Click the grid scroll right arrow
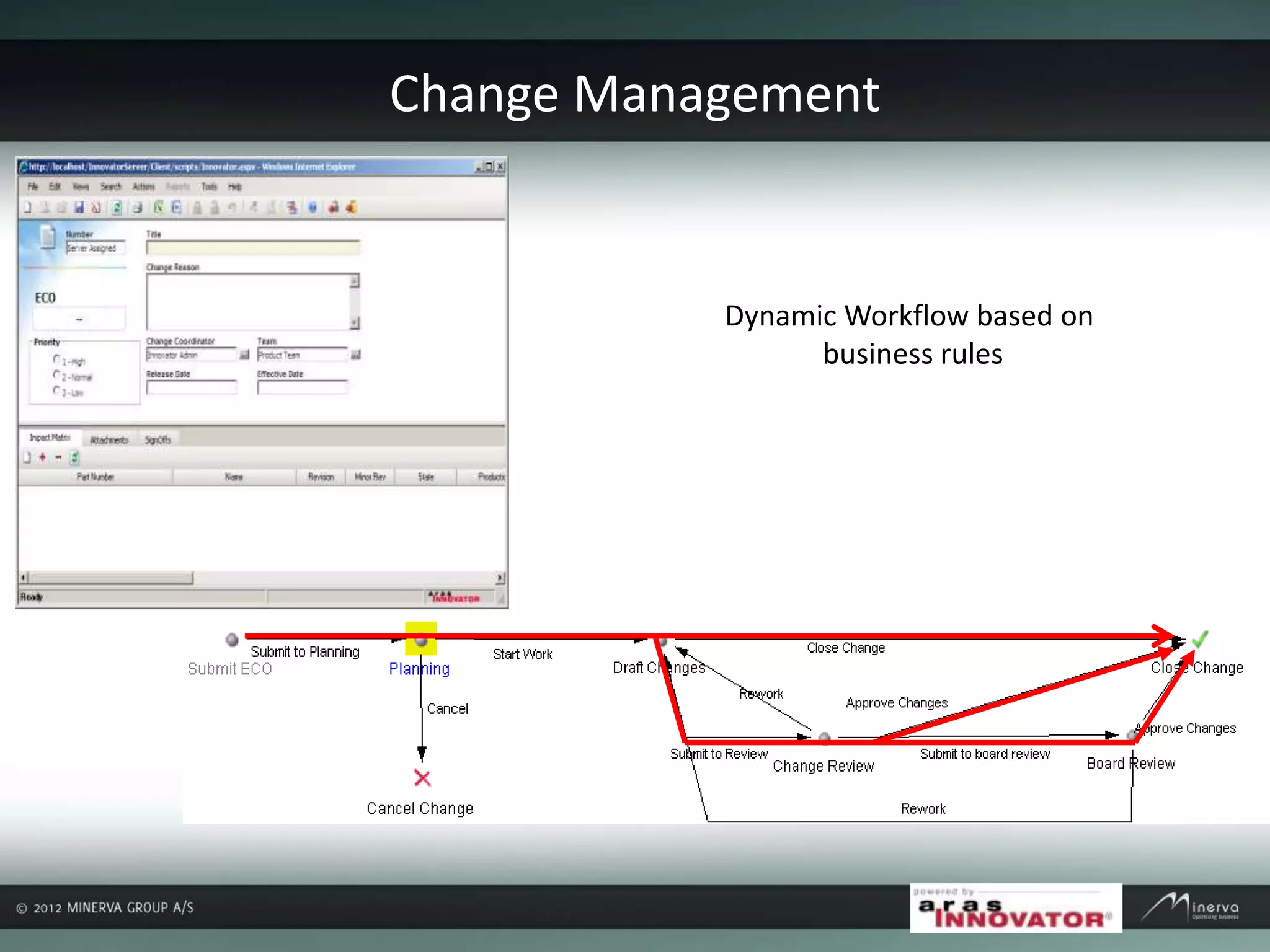The height and width of the screenshot is (952, 1270). coord(500,578)
